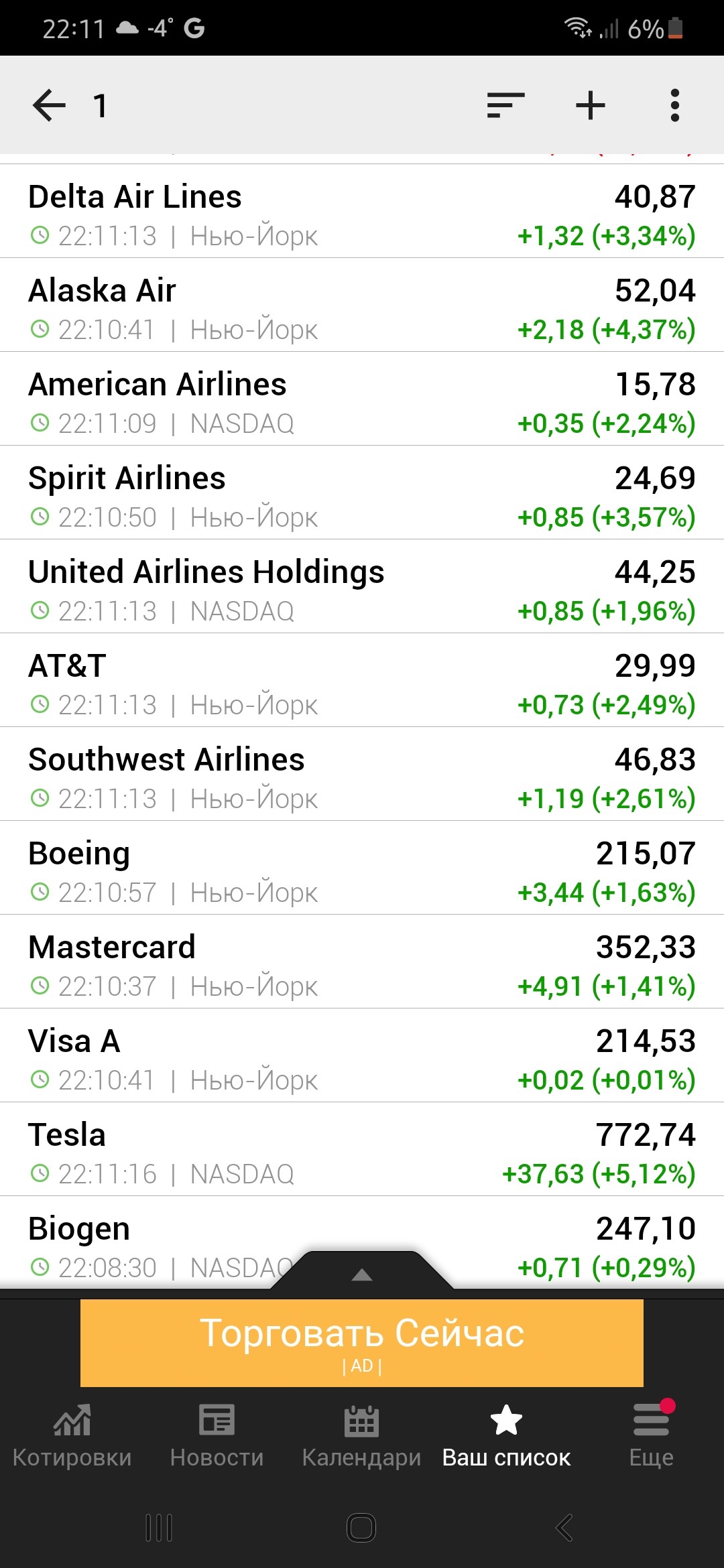Screen dimensions: 724x1568
Task: Open the three-dot overflow menu
Action: coord(674,106)
